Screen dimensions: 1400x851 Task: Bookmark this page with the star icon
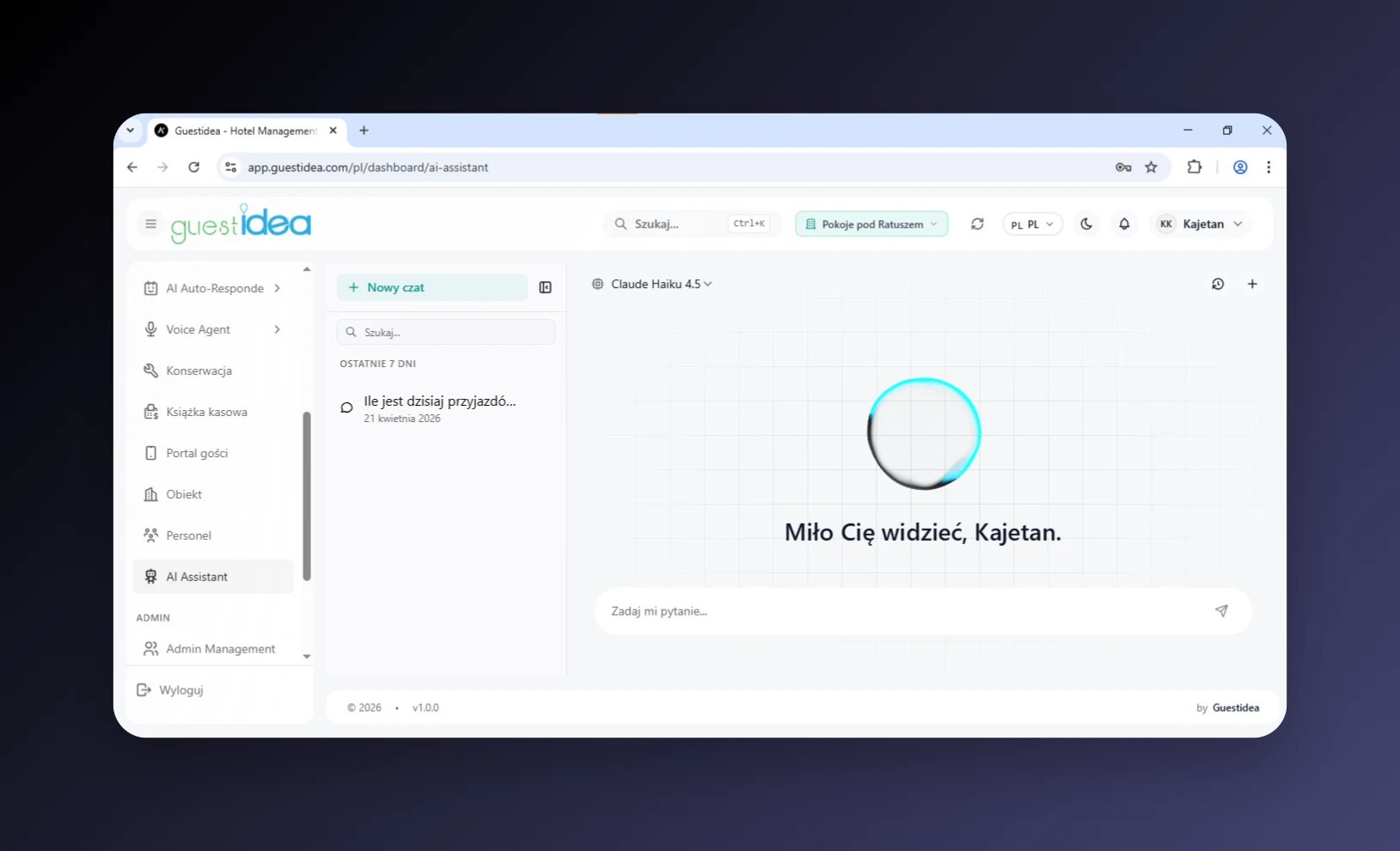click(1152, 168)
